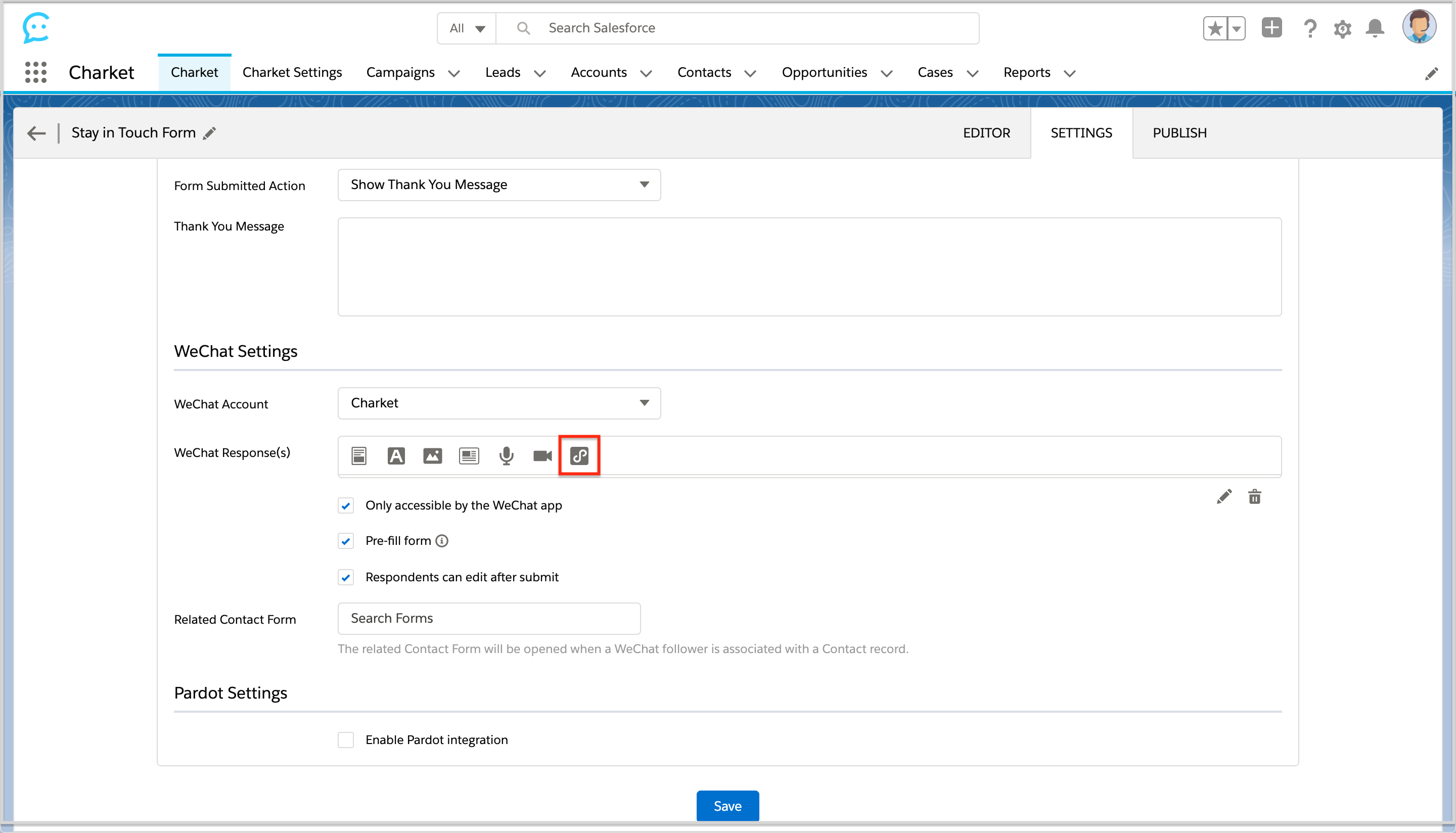This screenshot has height=833, width=1456.
Task: Open the App Launcher dots grid
Action: tap(35, 73)
